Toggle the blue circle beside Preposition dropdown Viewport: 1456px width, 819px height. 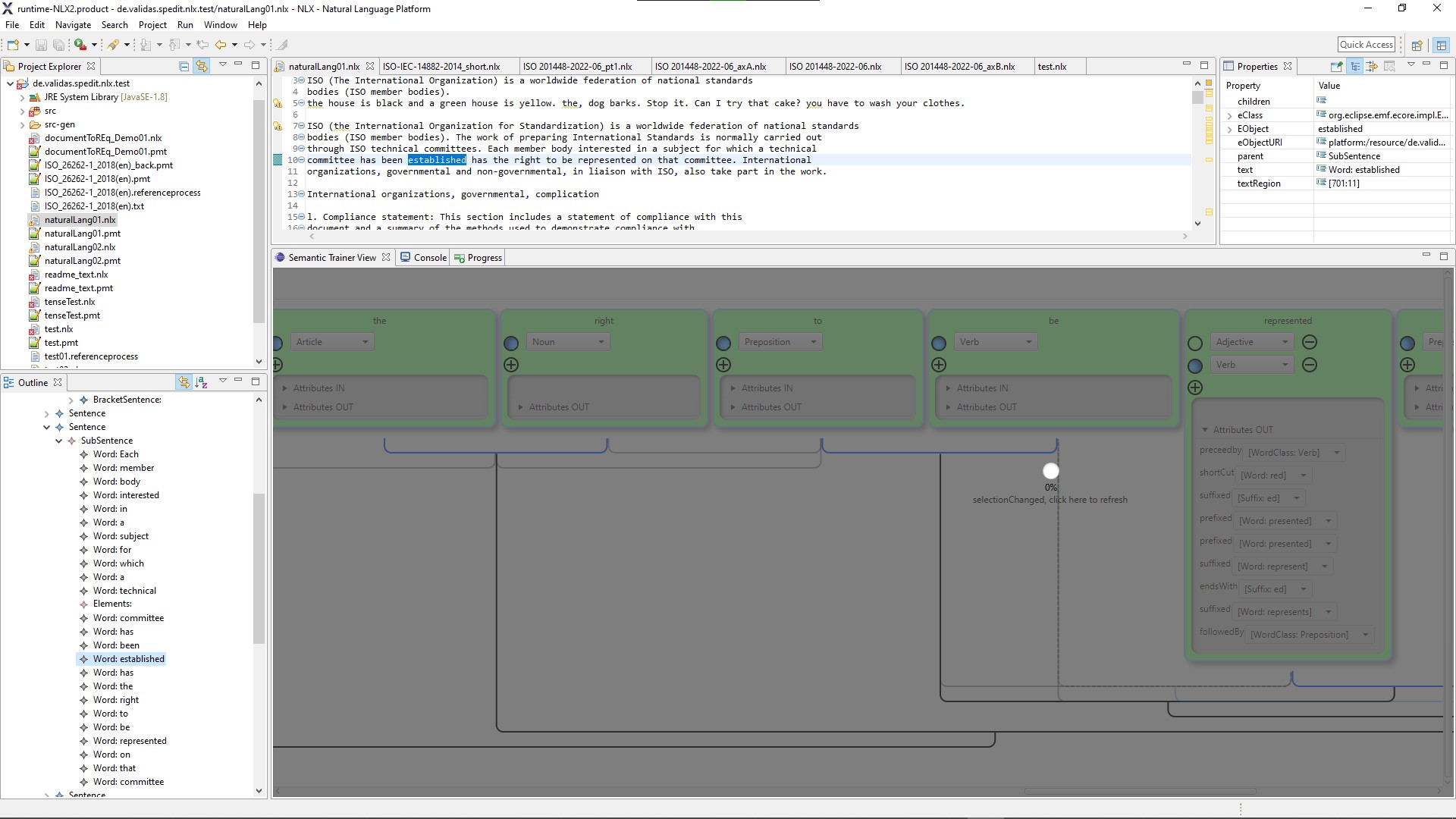click(x=723, y=343)
